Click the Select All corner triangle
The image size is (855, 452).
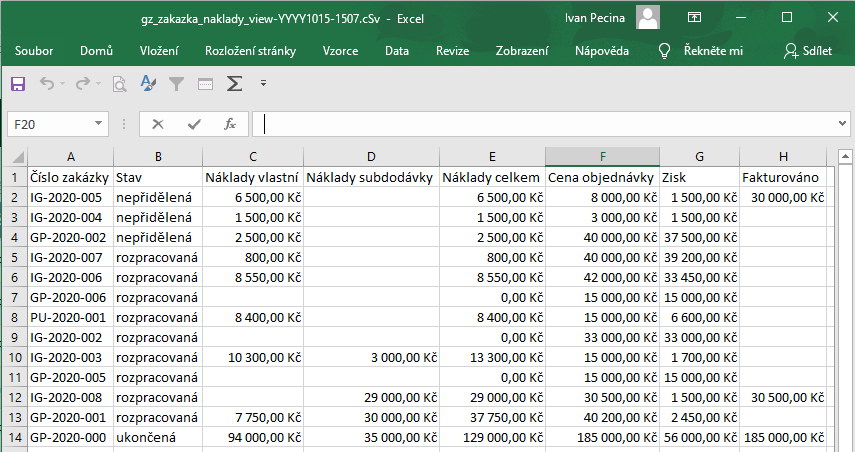pyautogui.click(x=18, y=157)
